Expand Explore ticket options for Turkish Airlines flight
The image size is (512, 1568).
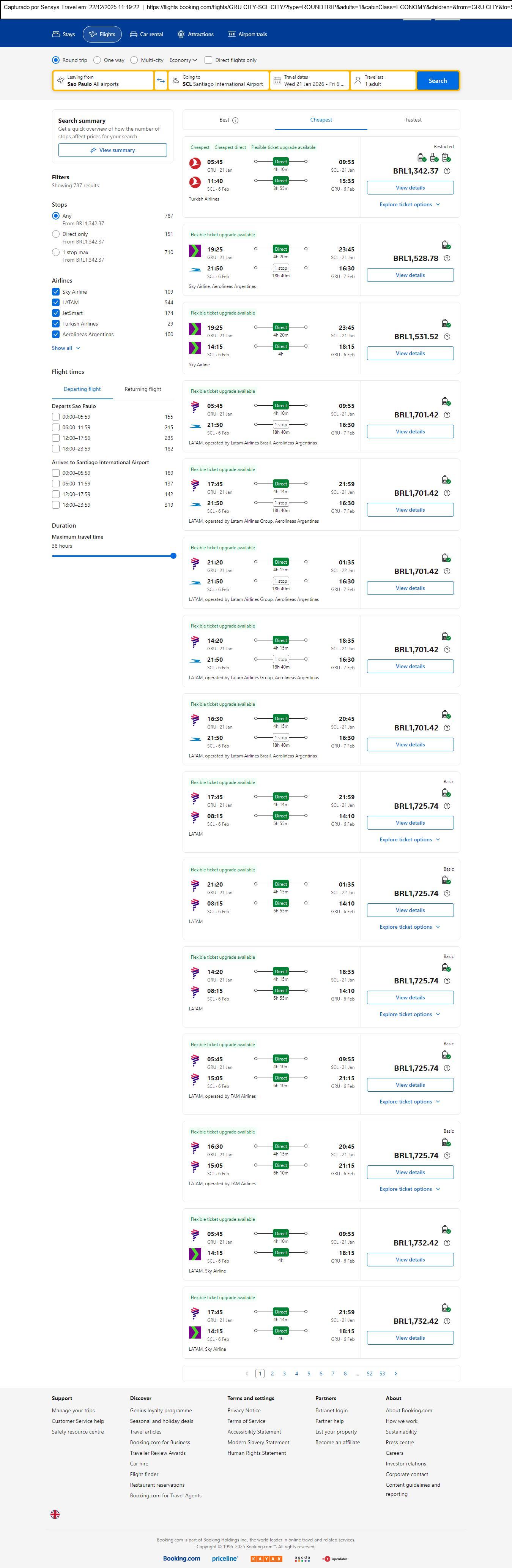coord(409,204)
